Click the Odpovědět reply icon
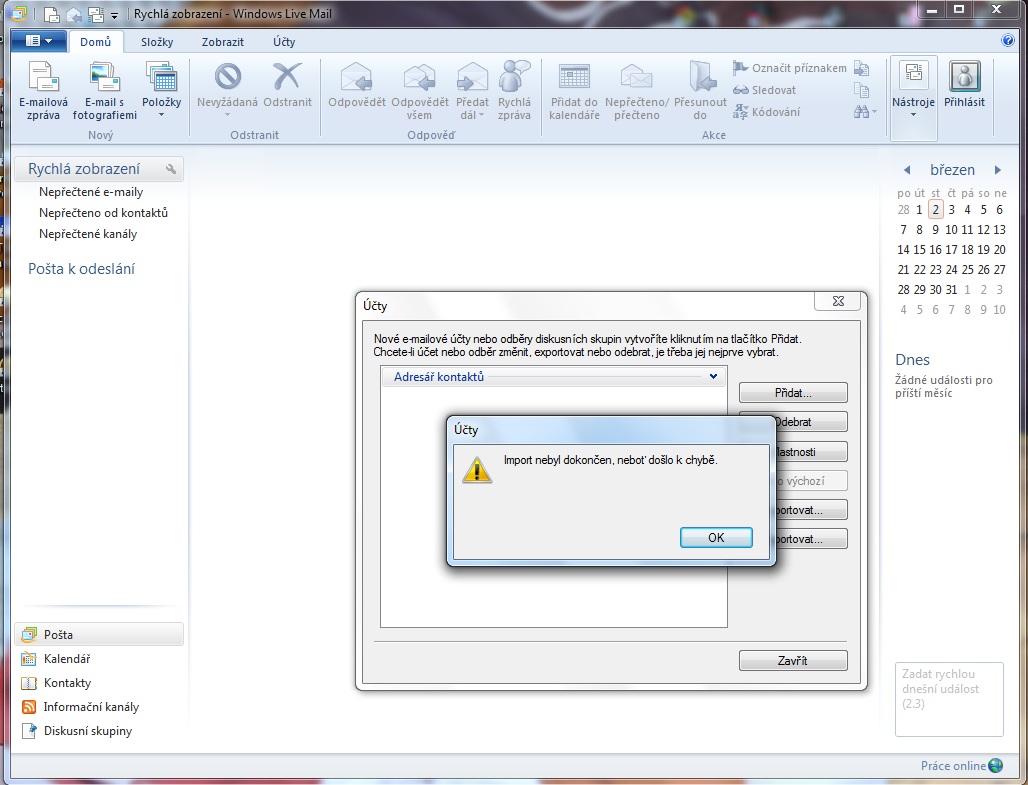This screenshot has height=785, width=1028. pyautogui.click(x=357, y=77)
